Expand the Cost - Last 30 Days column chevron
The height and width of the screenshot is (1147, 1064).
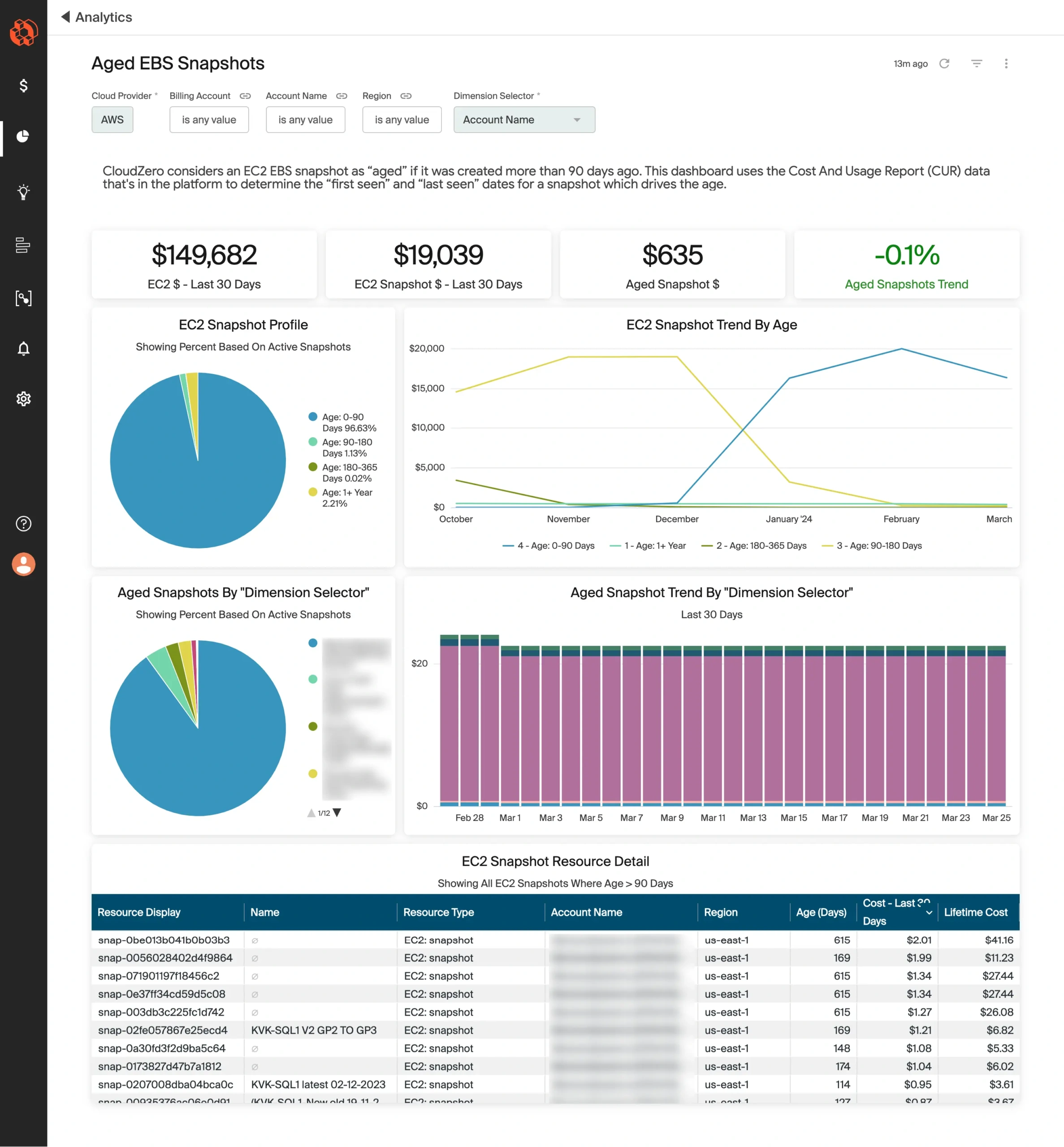pyautogui.click(x=929, y=913)
